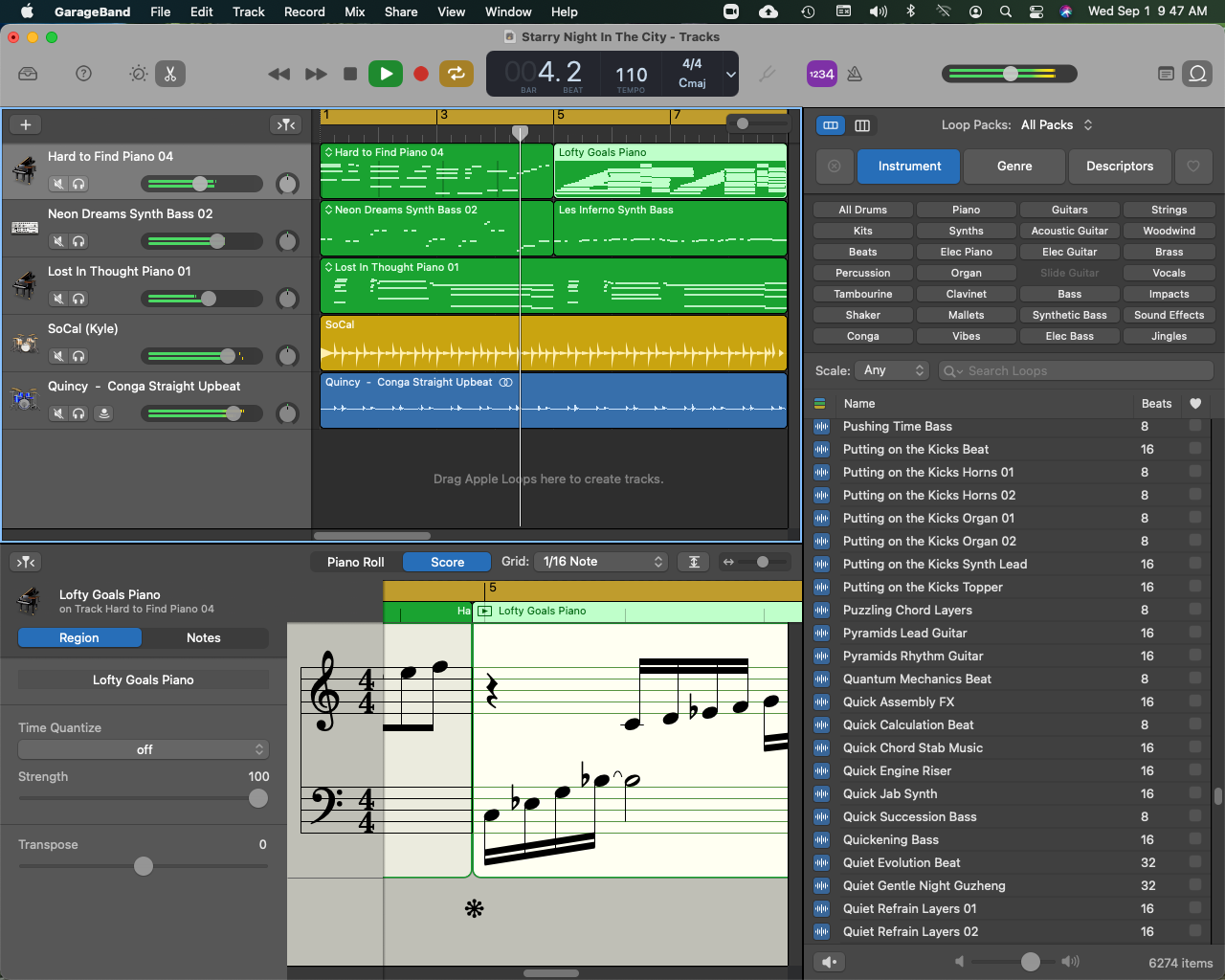Viewport: 1225px width, 980px height.
Task: Toggle the Loop Browser icon
Action: click(1197, 74)
